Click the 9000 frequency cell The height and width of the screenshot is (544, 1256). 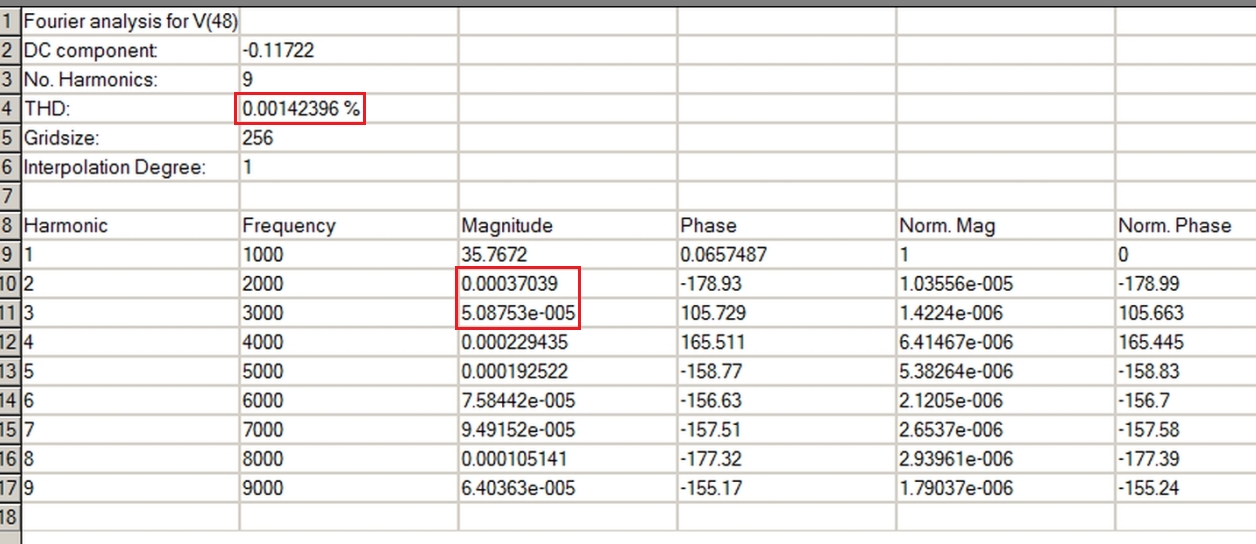click(x=348, y=488)
